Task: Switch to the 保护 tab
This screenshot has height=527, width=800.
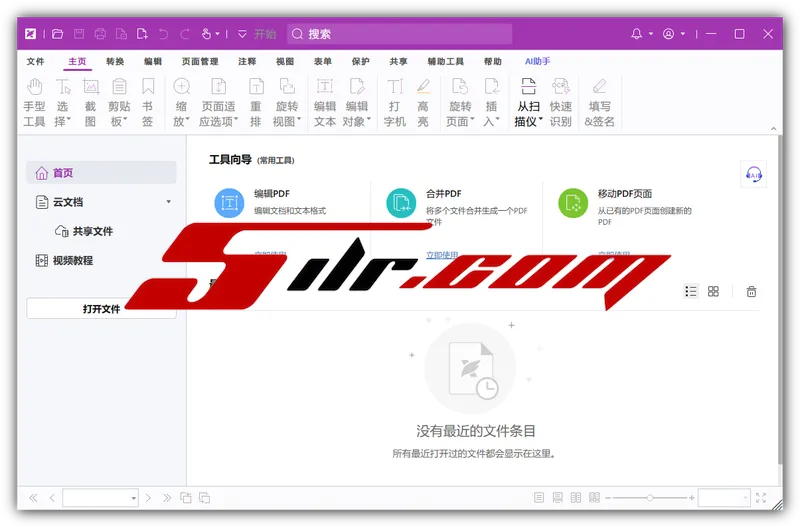Action: click(360, 61)
